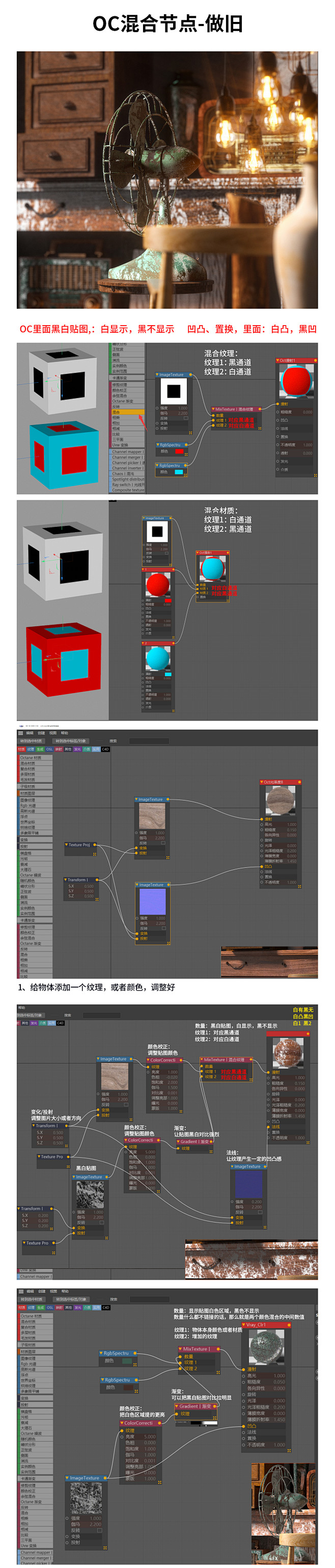The height and width of the screenshot is (1568, 335).
Task: Click the red icon on Vray_Clr1 node header
Action: (288, 1324)
